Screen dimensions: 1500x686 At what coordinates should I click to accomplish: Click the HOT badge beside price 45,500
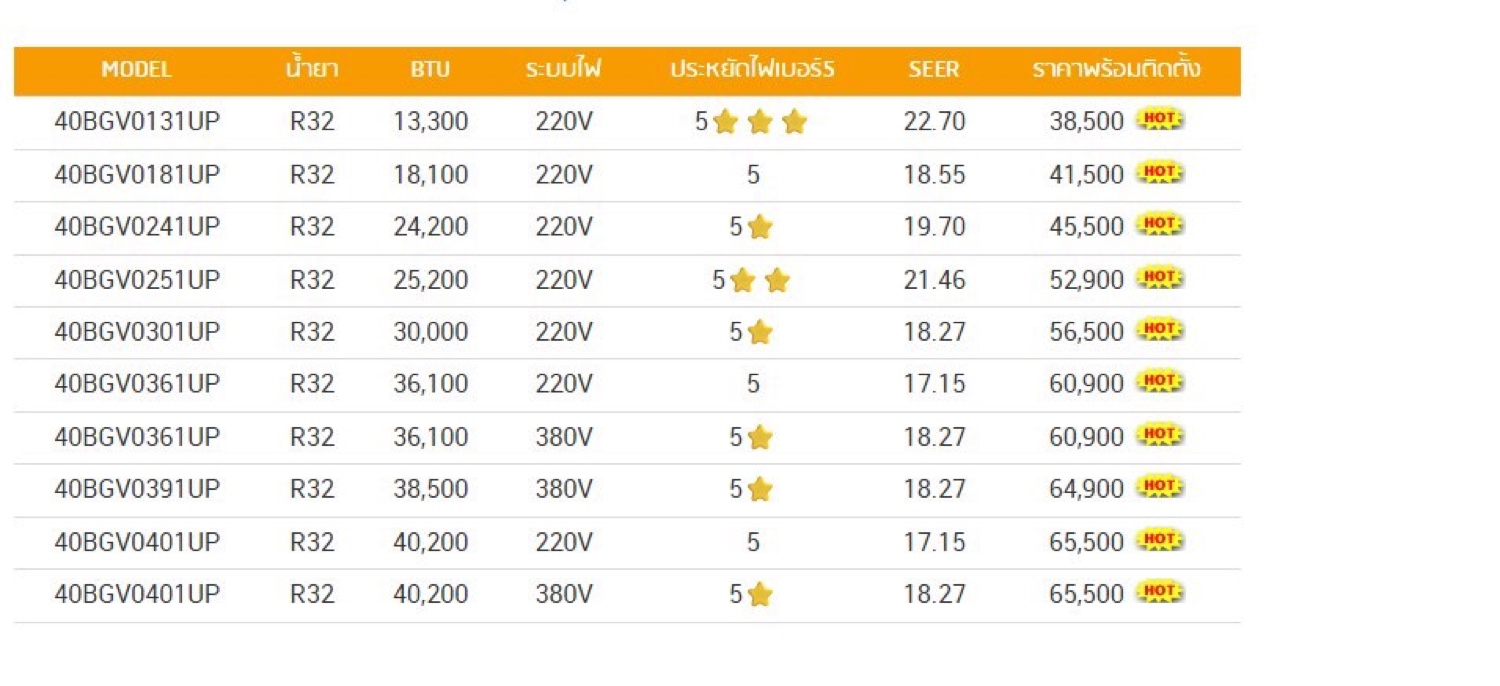coord(1160,225)
